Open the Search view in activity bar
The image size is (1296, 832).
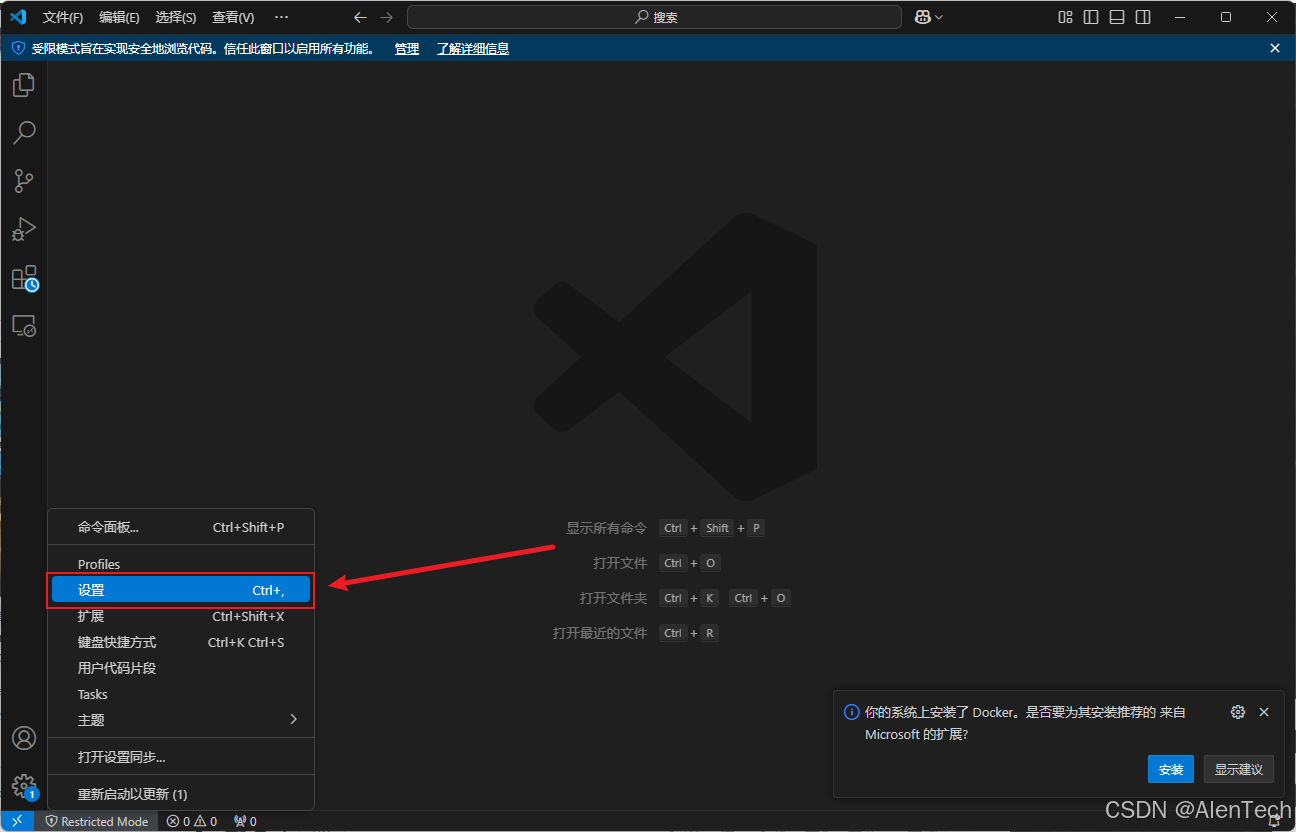pos(24,132)
